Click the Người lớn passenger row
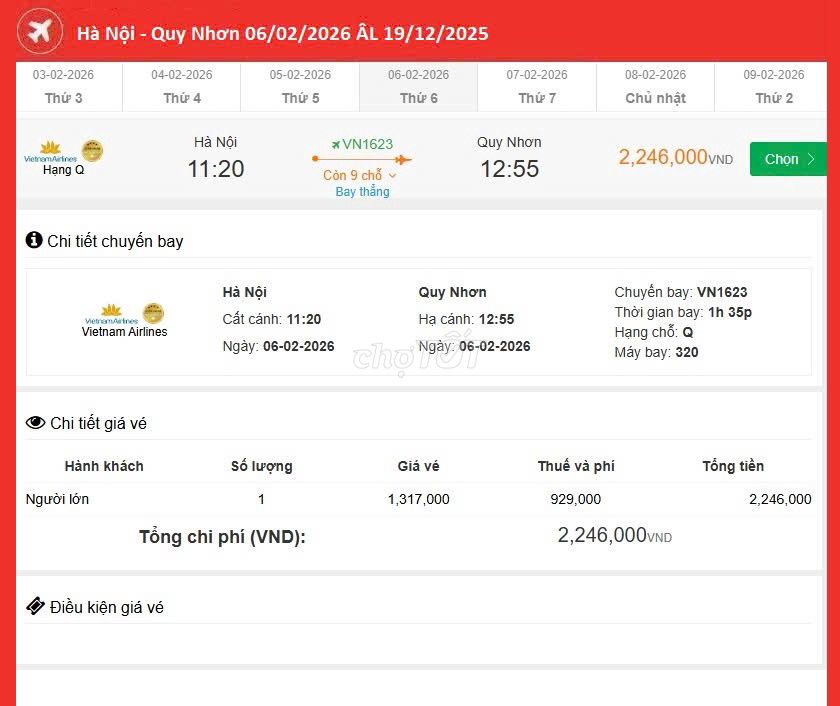The width and height of the screenshot is (840, 706). pos(57,498)
